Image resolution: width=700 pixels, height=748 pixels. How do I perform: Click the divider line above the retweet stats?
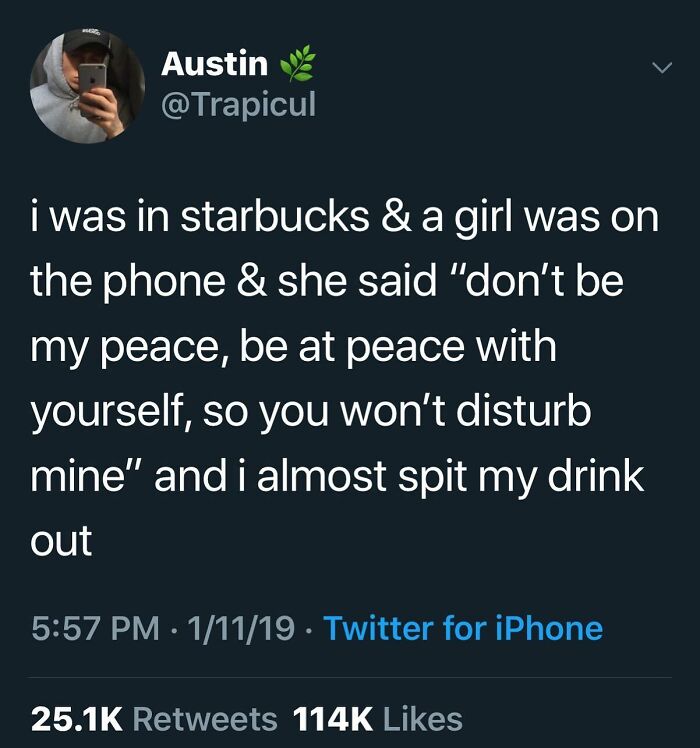(x=351, y=677)
